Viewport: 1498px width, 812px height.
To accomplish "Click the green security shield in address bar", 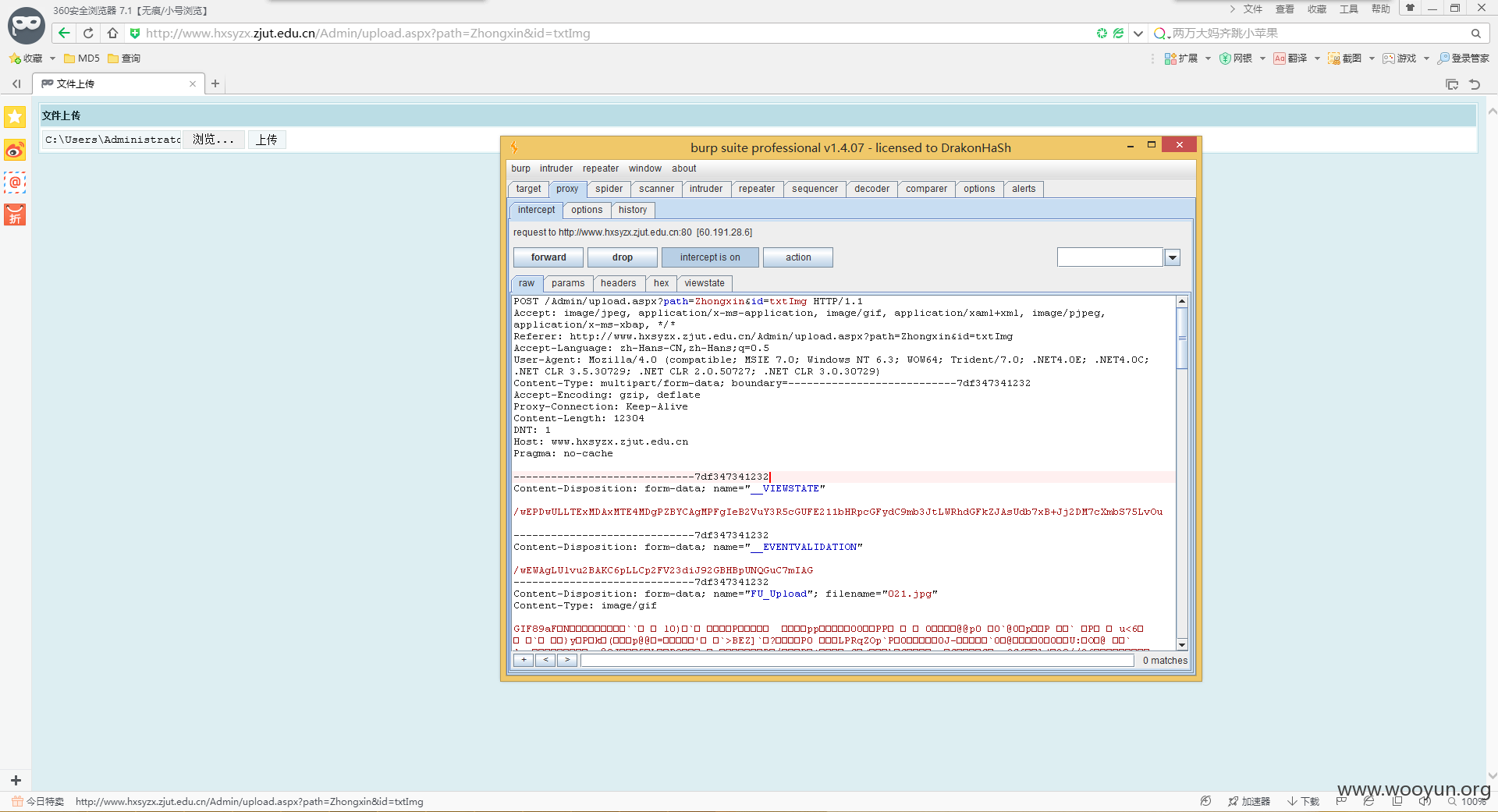I will (134, 34).
